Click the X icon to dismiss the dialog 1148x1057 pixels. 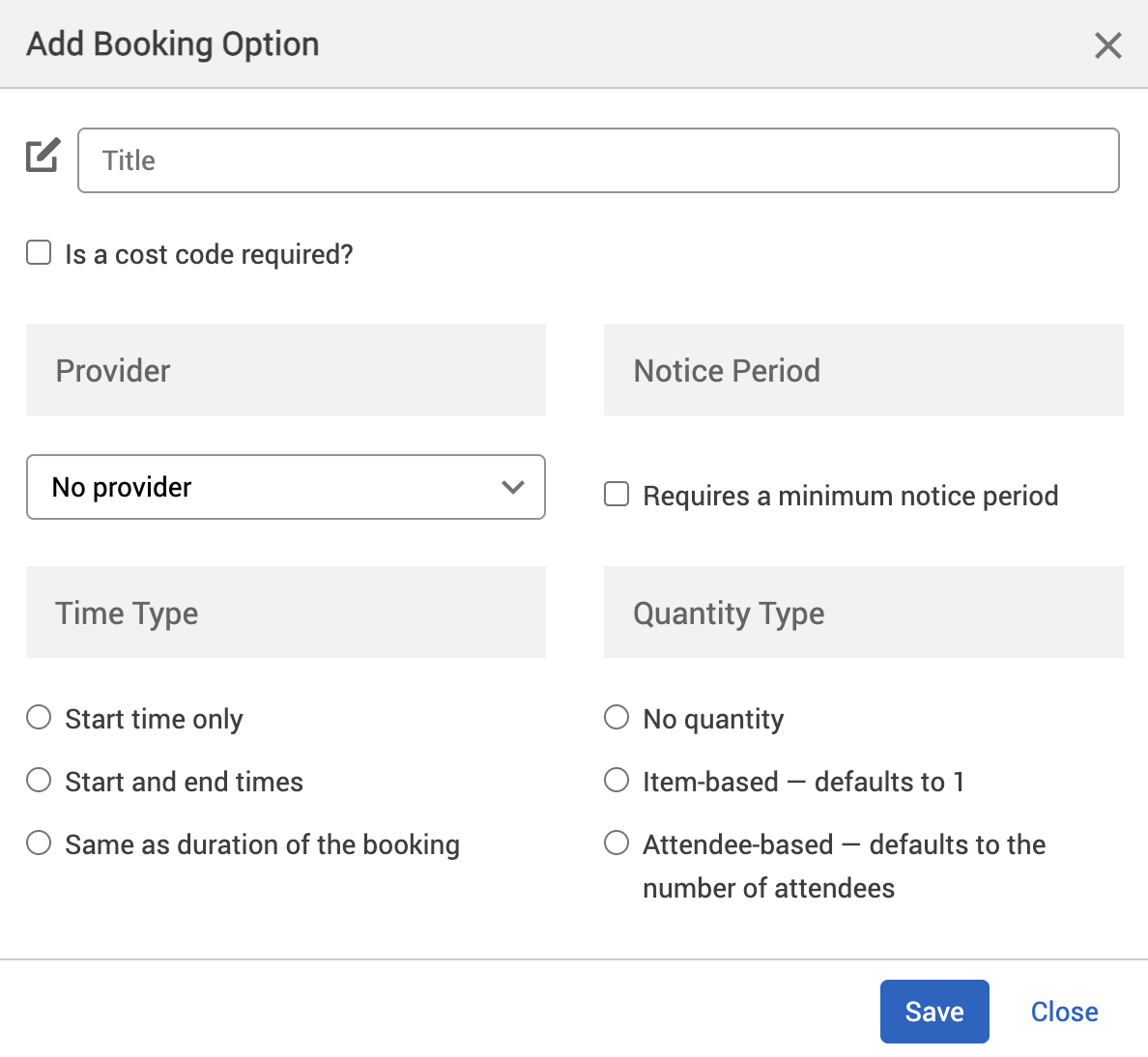point(1107,44)
